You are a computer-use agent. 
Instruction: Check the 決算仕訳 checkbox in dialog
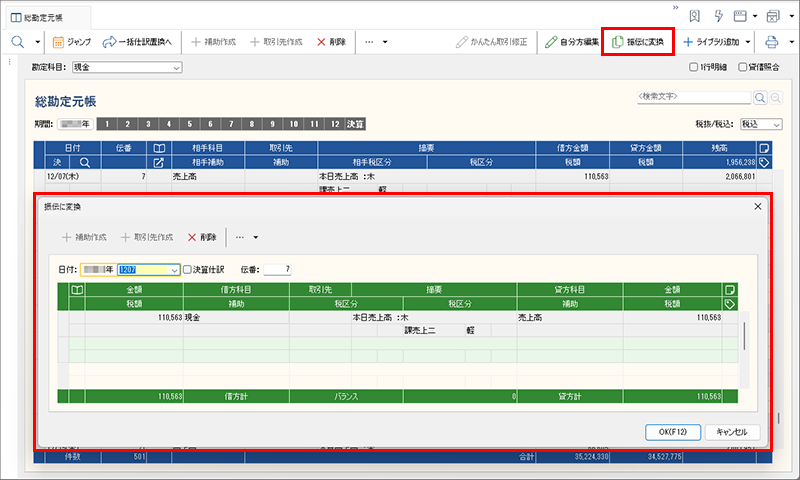coord(188,269)
